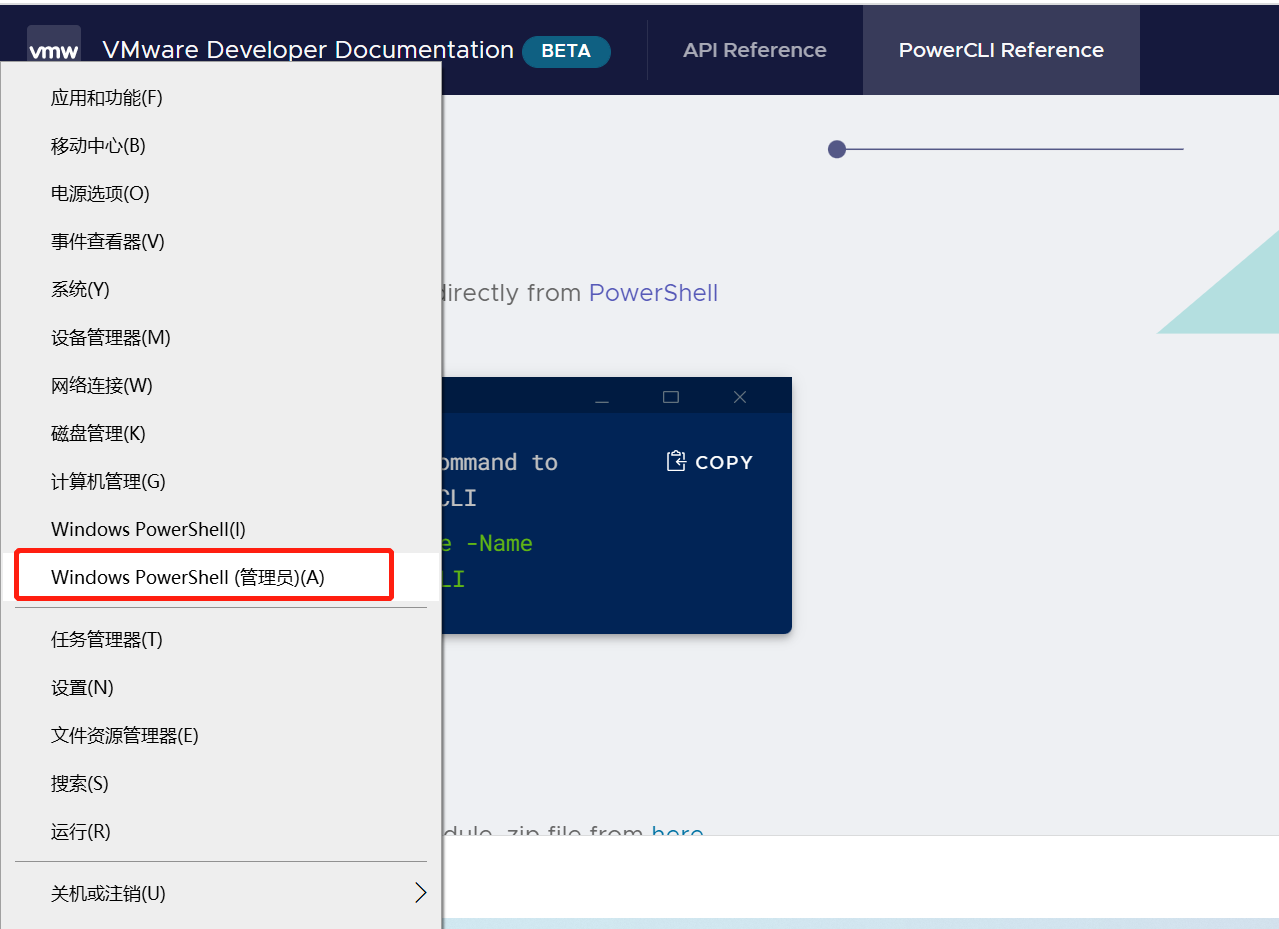The image size is (1279, 929).
Task: Open 网络连接(W)
Action: (220, 385)
